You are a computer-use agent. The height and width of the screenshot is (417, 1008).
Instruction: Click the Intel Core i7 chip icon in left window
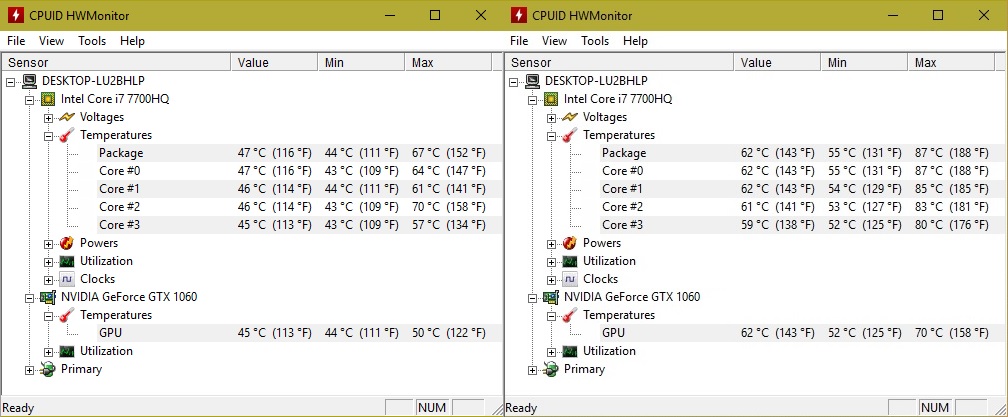[x=48, y=99]
